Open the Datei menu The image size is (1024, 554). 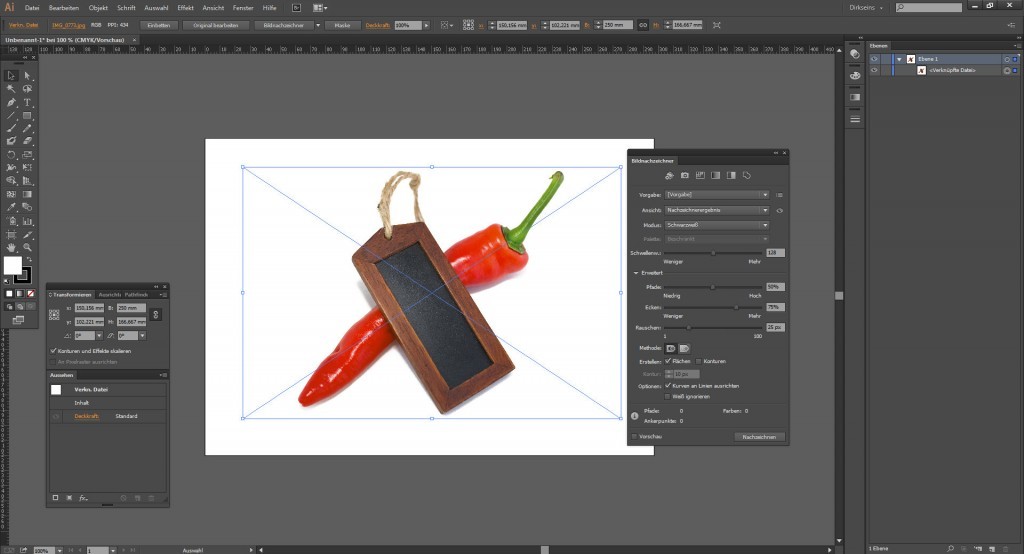32,8
